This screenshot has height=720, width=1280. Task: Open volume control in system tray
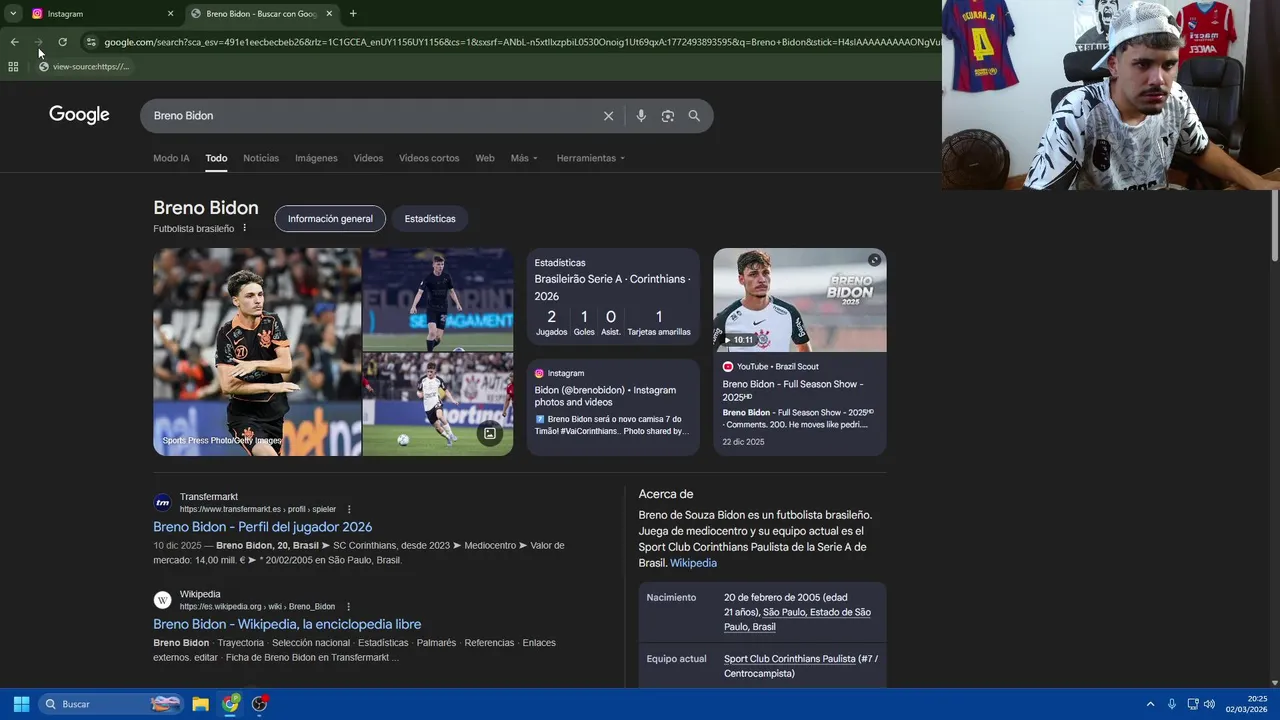click(1210, 704)
